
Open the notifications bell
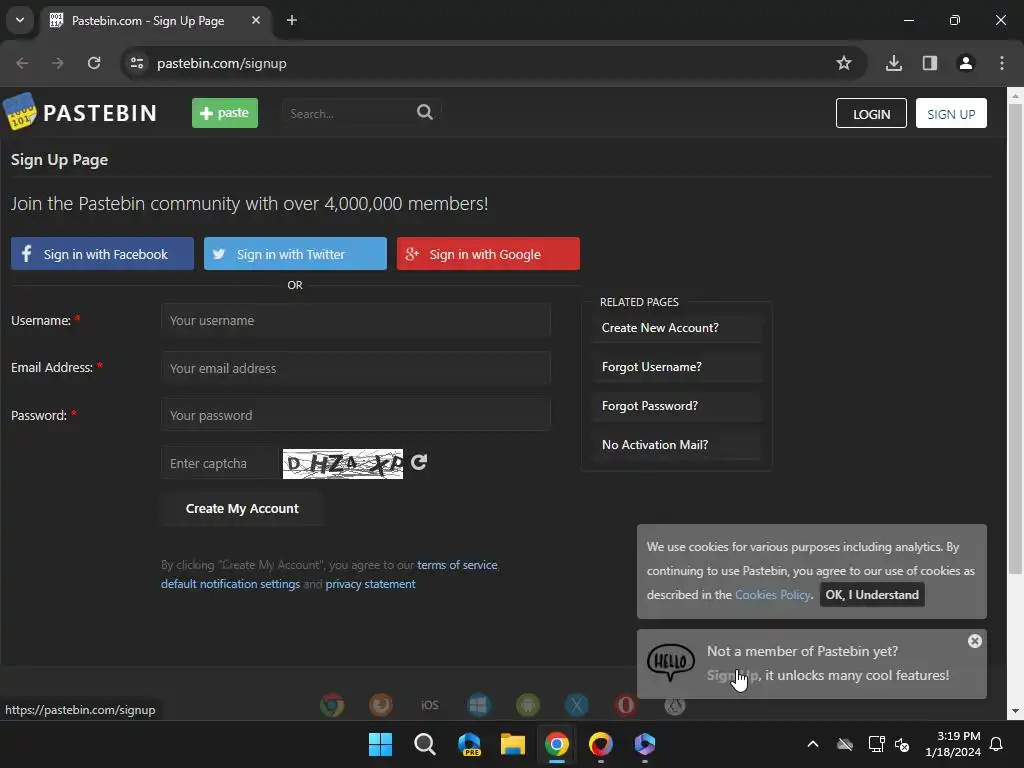tap(997, 744)
